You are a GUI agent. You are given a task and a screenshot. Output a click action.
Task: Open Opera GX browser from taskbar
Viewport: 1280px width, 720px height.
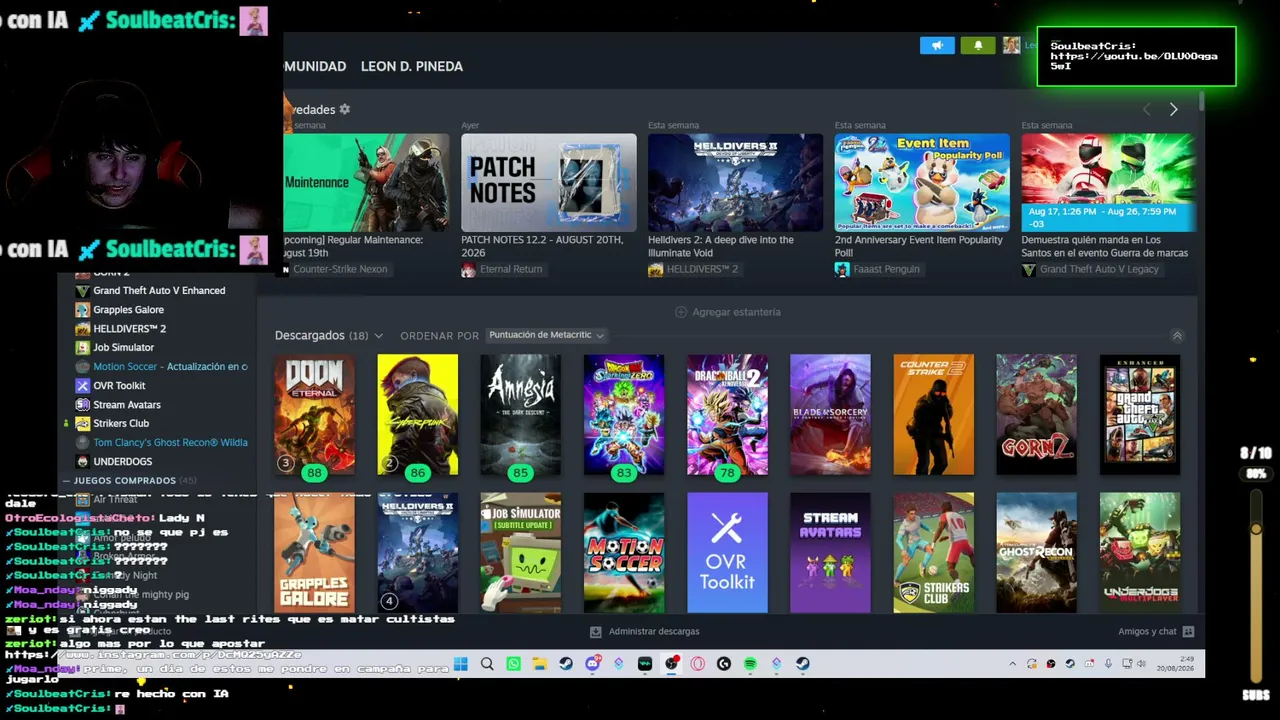697,664
